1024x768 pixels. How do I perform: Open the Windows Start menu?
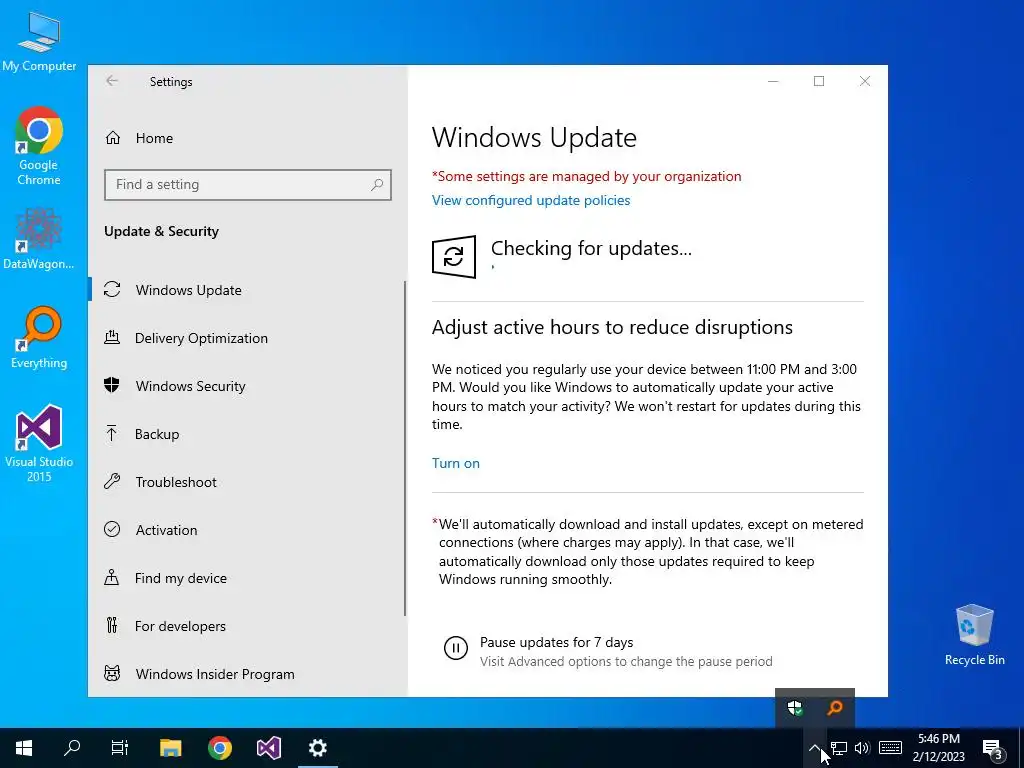pos(24,748)
